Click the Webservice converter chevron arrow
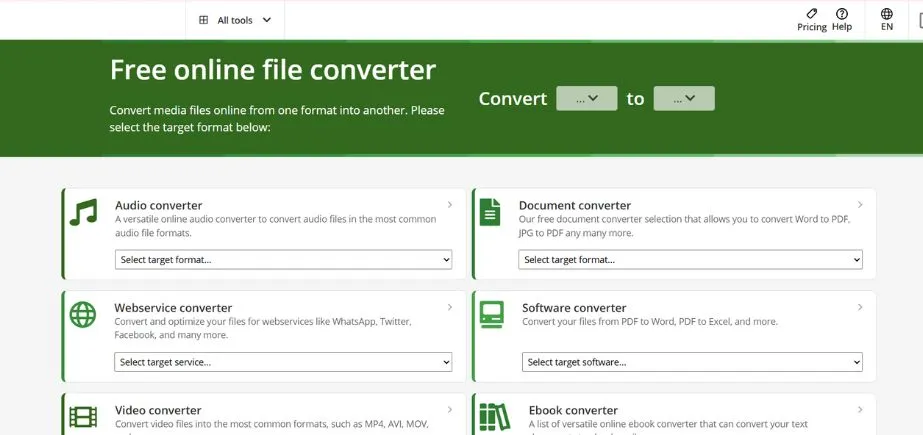This screenshot has height=435, width=923. point(450,307)
